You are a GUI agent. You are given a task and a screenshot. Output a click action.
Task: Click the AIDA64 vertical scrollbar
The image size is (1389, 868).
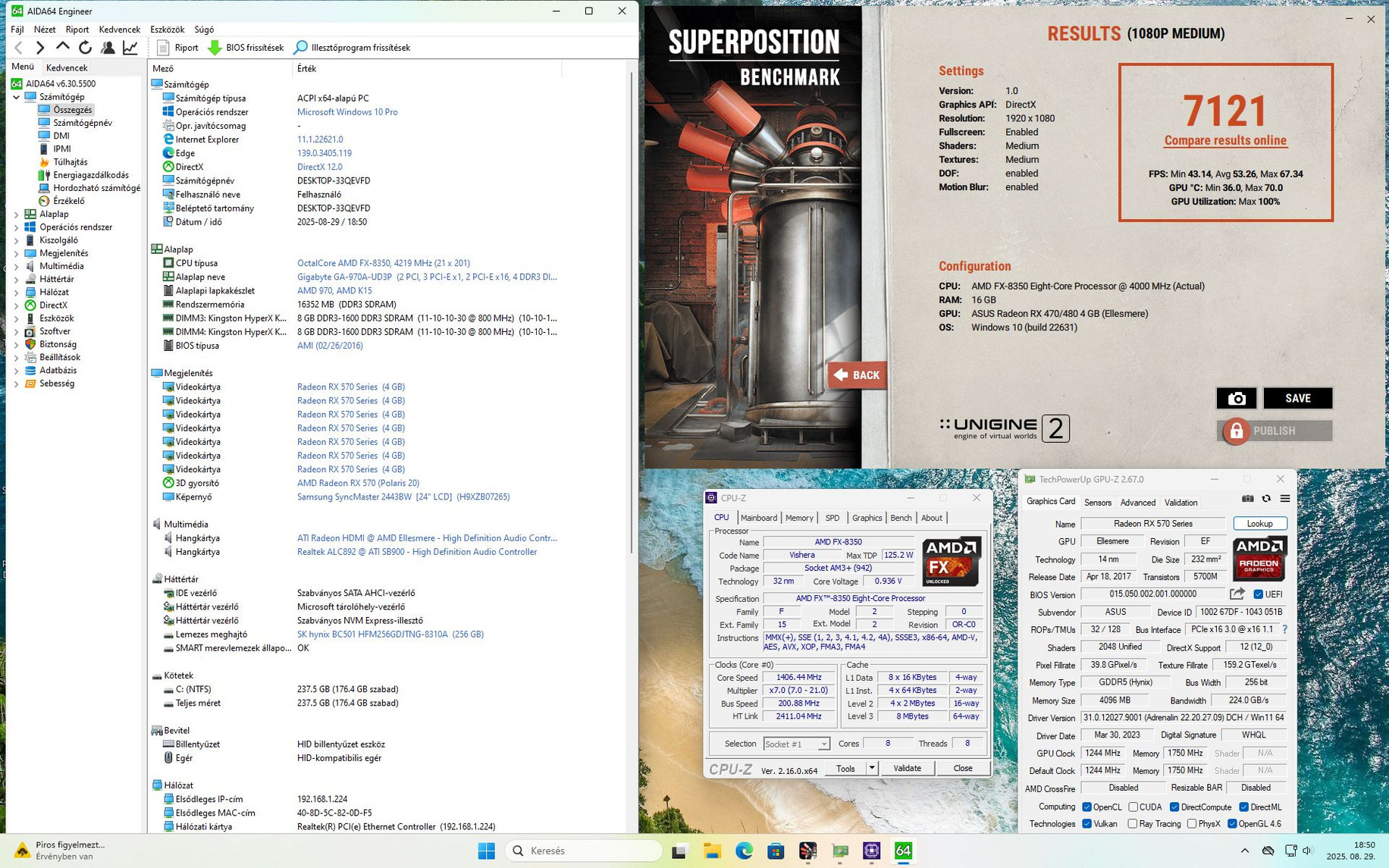pyautogui.click(x=632, y=311)
